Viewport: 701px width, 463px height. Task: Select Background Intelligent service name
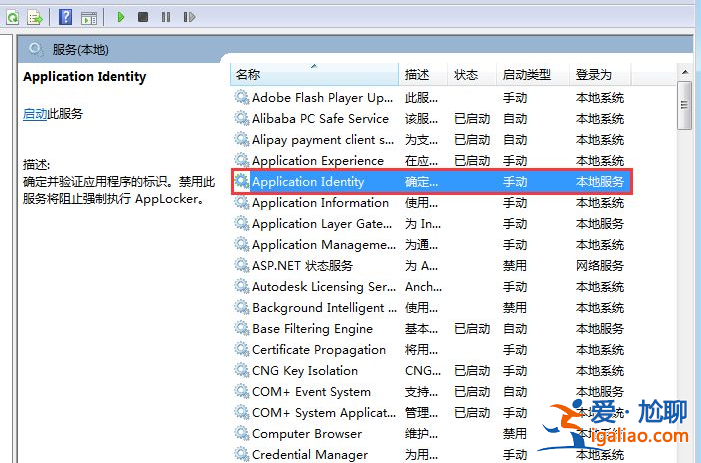point(324,307)
